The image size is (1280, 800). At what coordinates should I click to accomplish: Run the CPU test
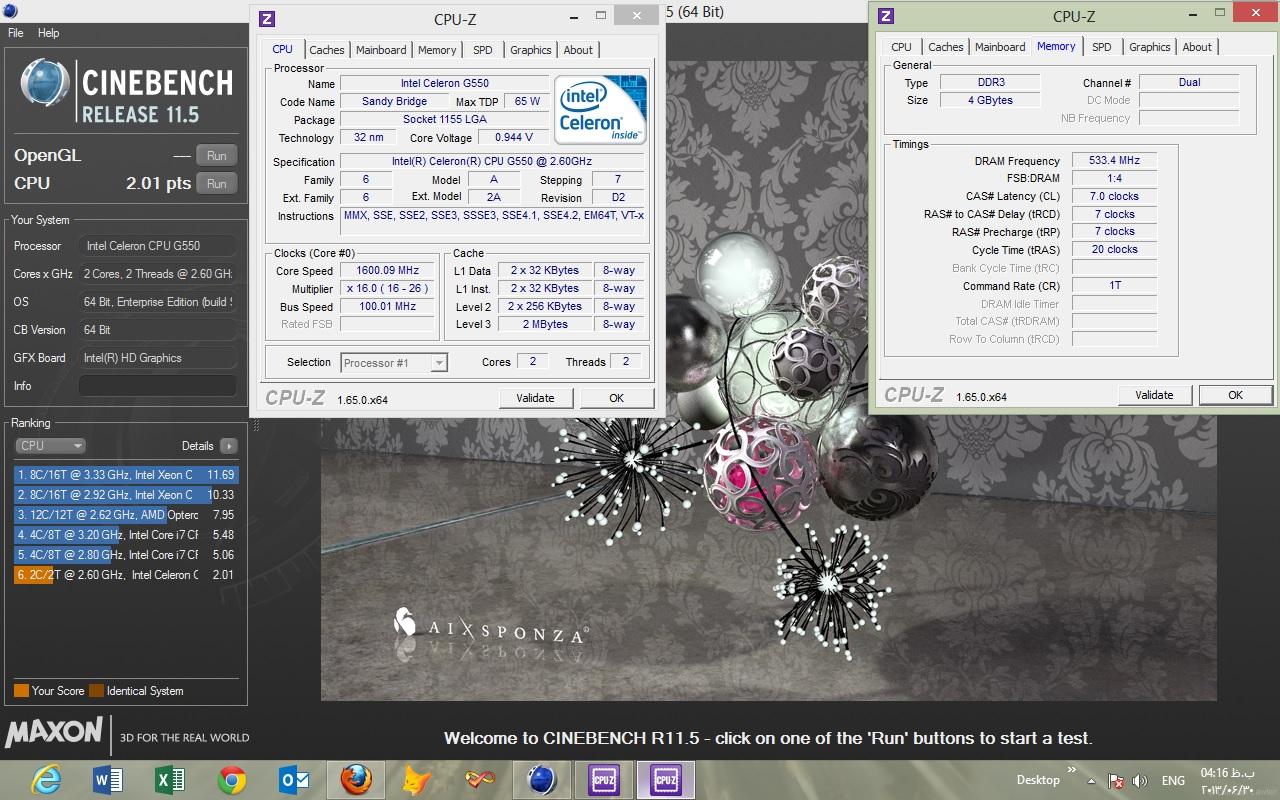(217, 183)
